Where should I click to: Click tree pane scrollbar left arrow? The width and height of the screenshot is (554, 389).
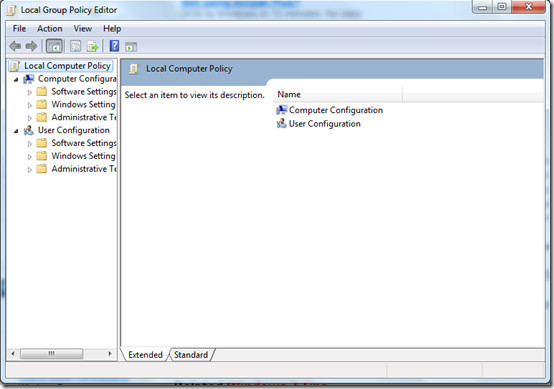point(13,354)
